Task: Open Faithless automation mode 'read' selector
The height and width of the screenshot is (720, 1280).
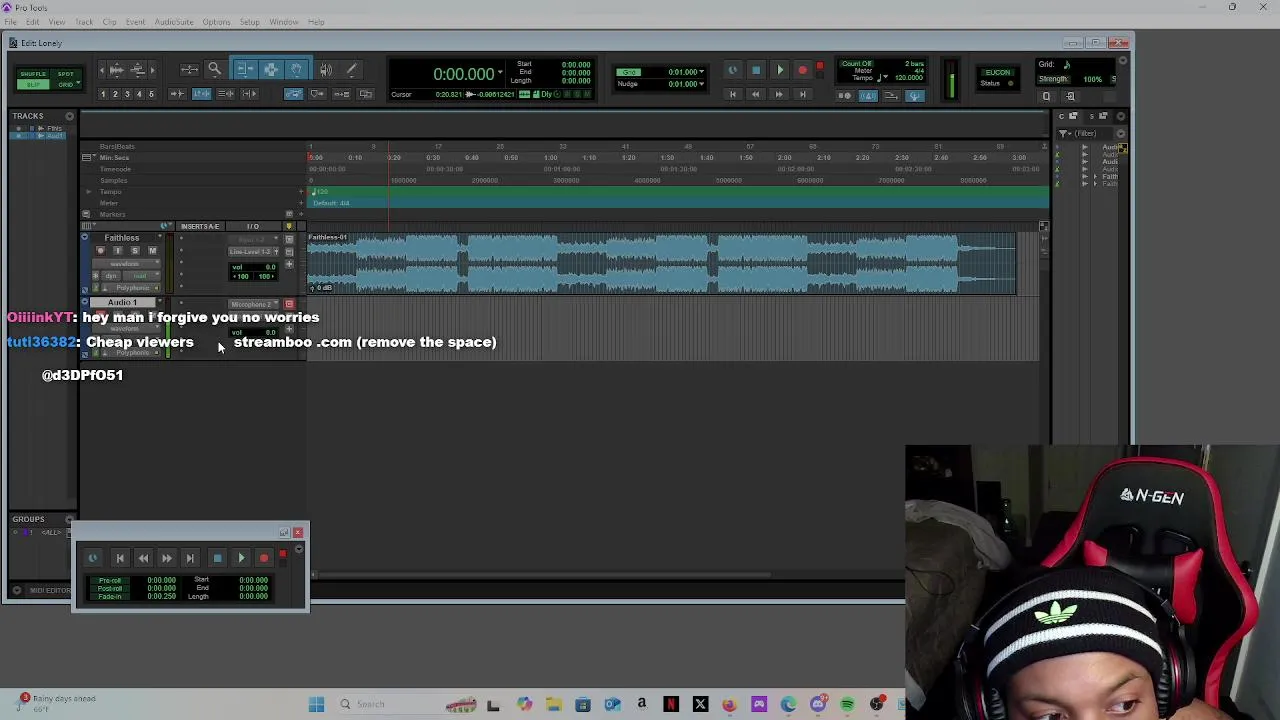Action: 141,276
